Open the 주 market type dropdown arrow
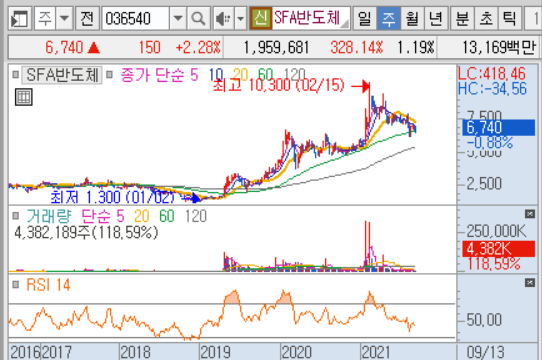This screenshot has height=360, width=542. click(64, 18)
